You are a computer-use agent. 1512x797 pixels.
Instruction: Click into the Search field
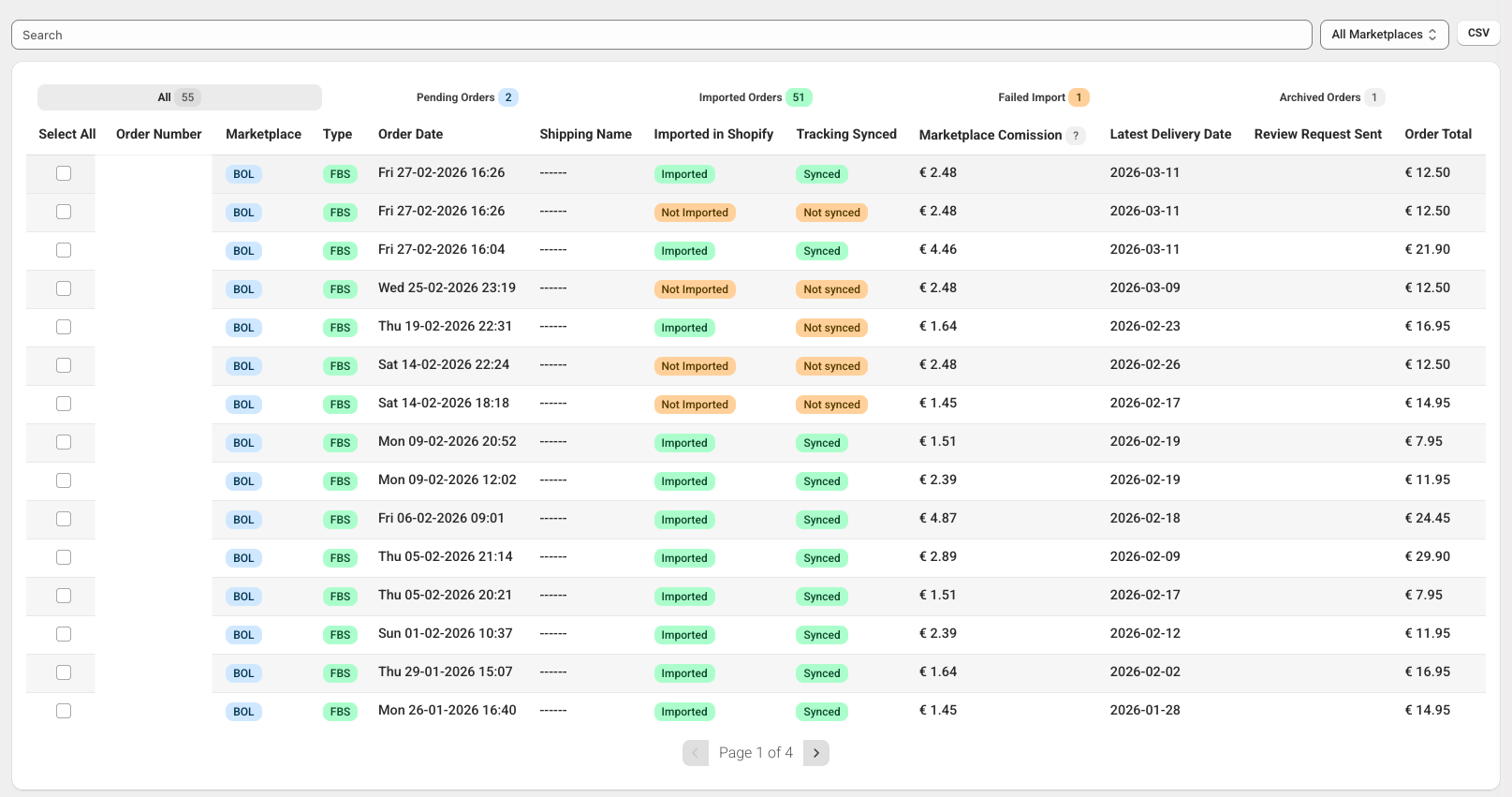coord(661,35)
